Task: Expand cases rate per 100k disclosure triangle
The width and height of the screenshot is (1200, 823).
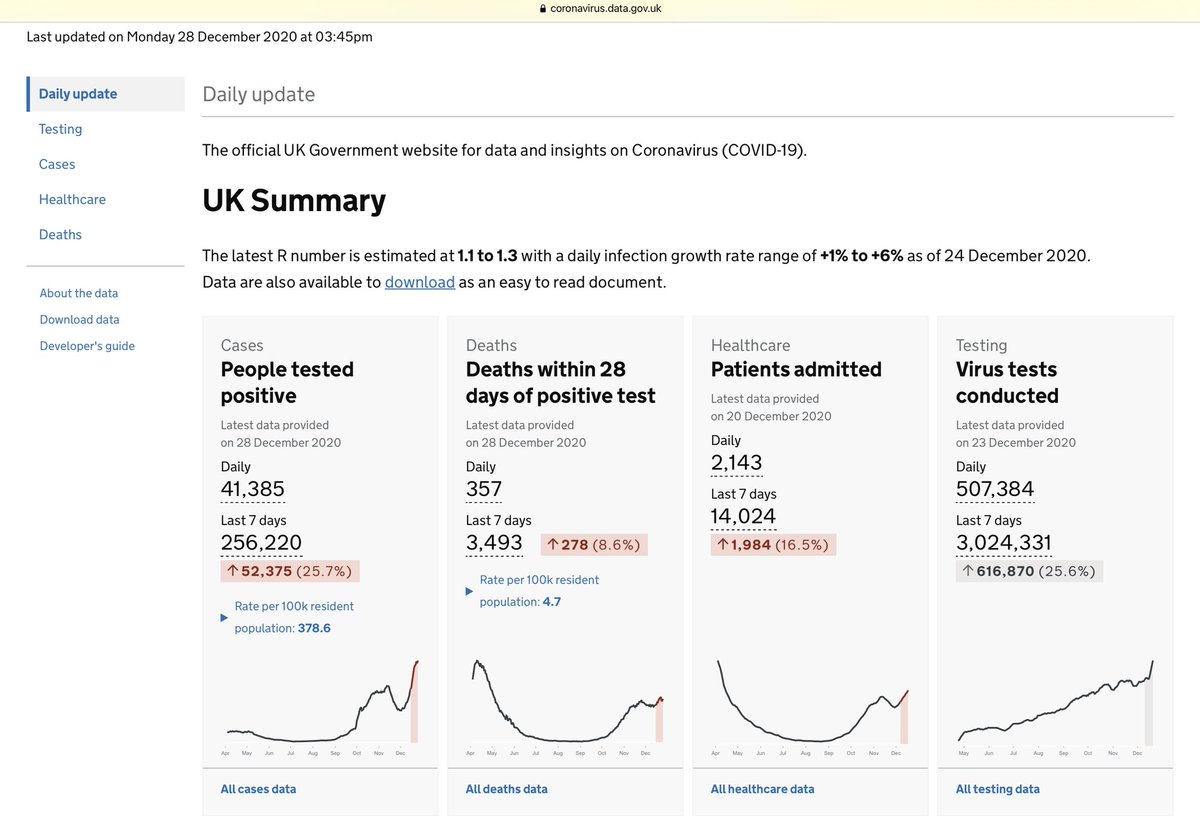Action: pyautogui.click(x=224, y=618)
